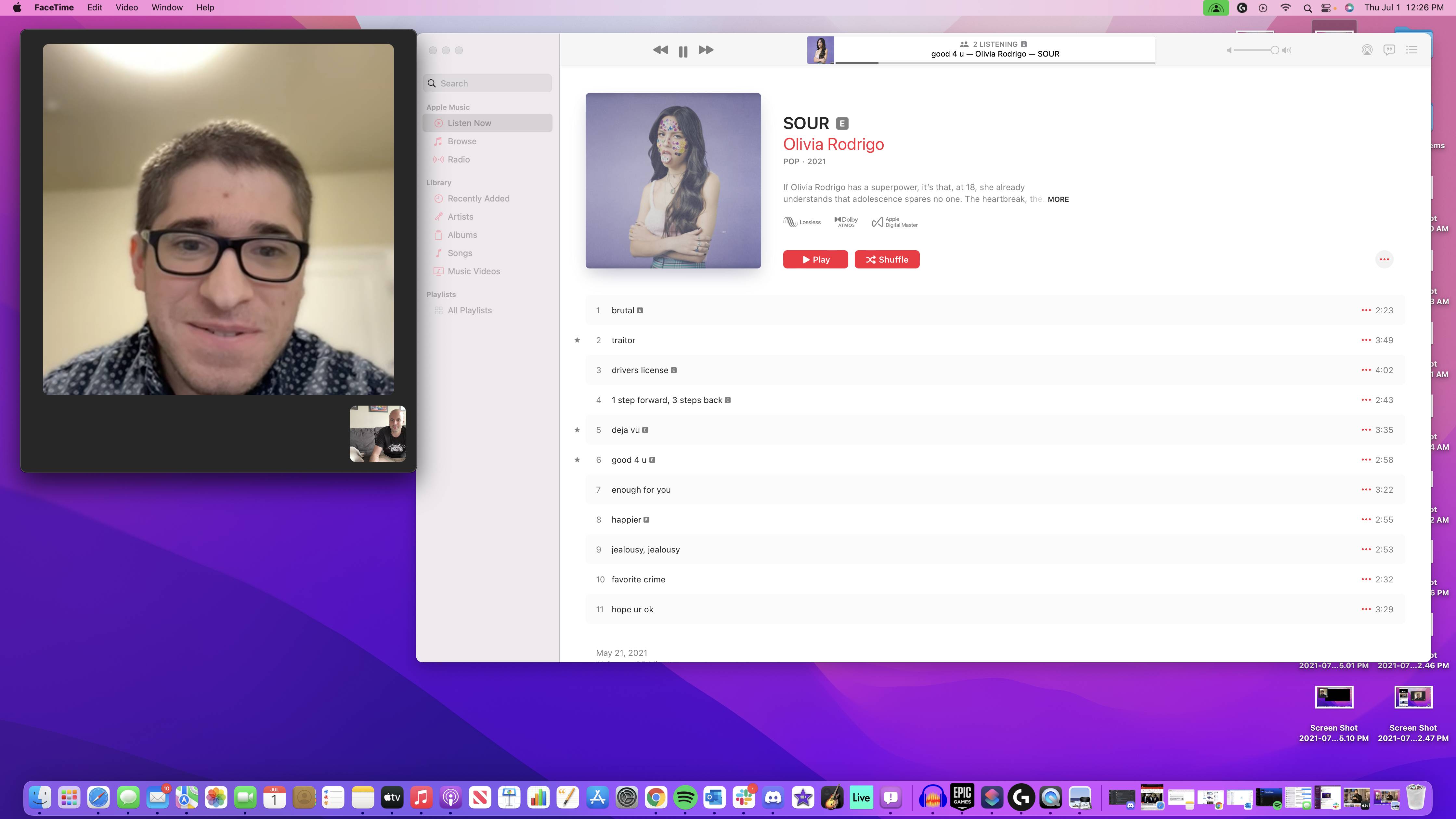Click the song playback progress bar

(x=995, y=62)
